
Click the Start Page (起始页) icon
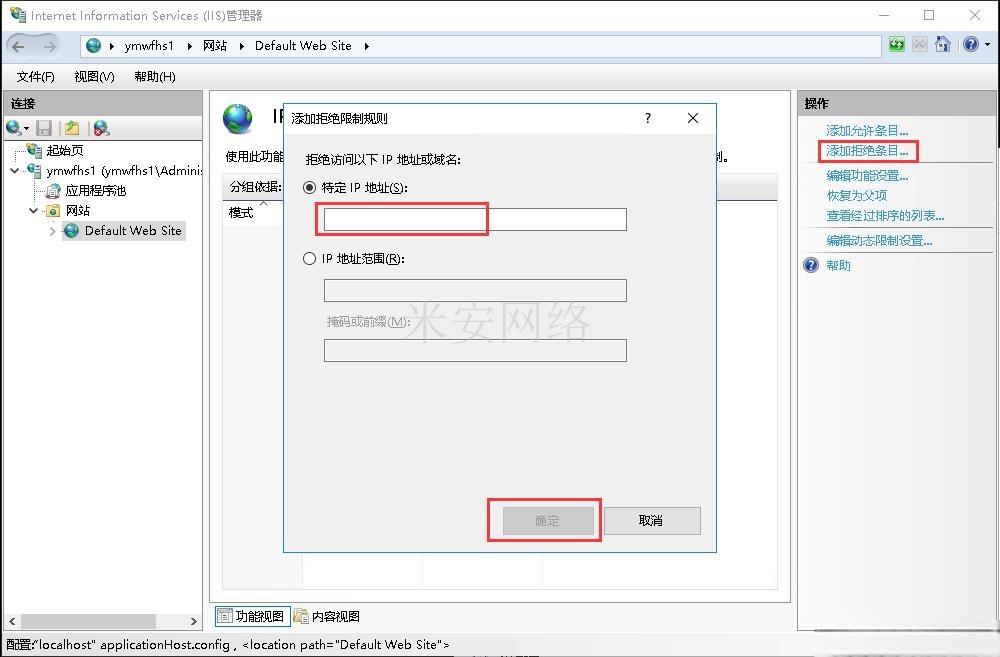tap(34, 150)
